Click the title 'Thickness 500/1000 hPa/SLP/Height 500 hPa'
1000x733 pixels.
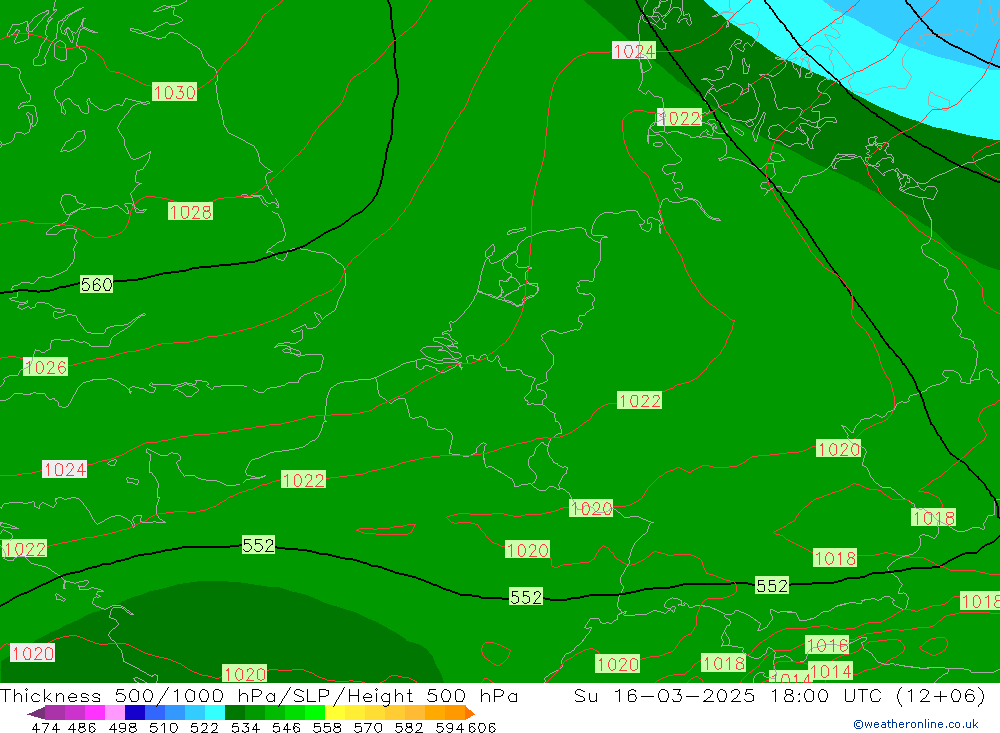click(x=259, y=695)
